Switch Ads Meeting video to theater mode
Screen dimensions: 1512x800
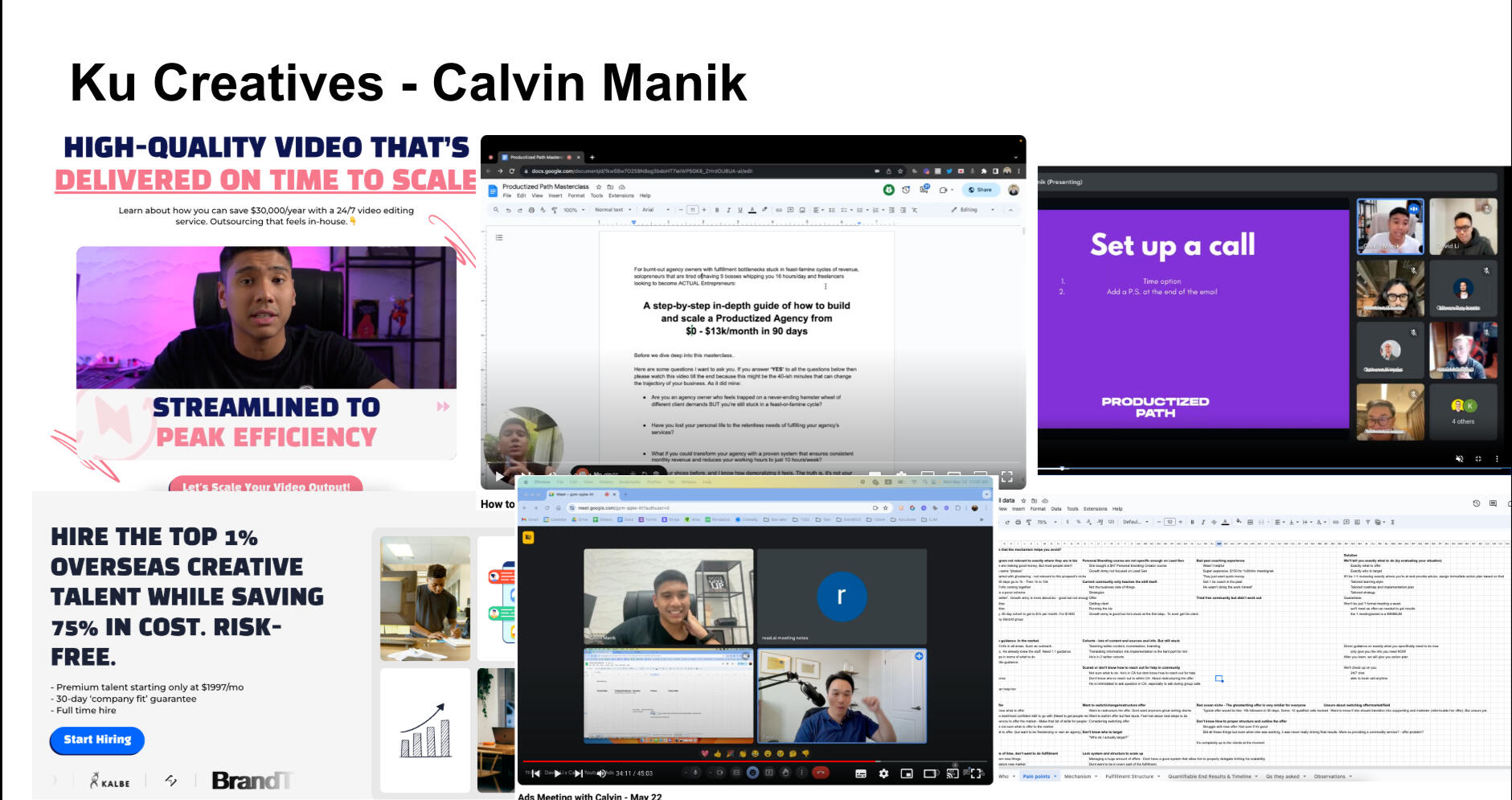[x=931, y=773]
